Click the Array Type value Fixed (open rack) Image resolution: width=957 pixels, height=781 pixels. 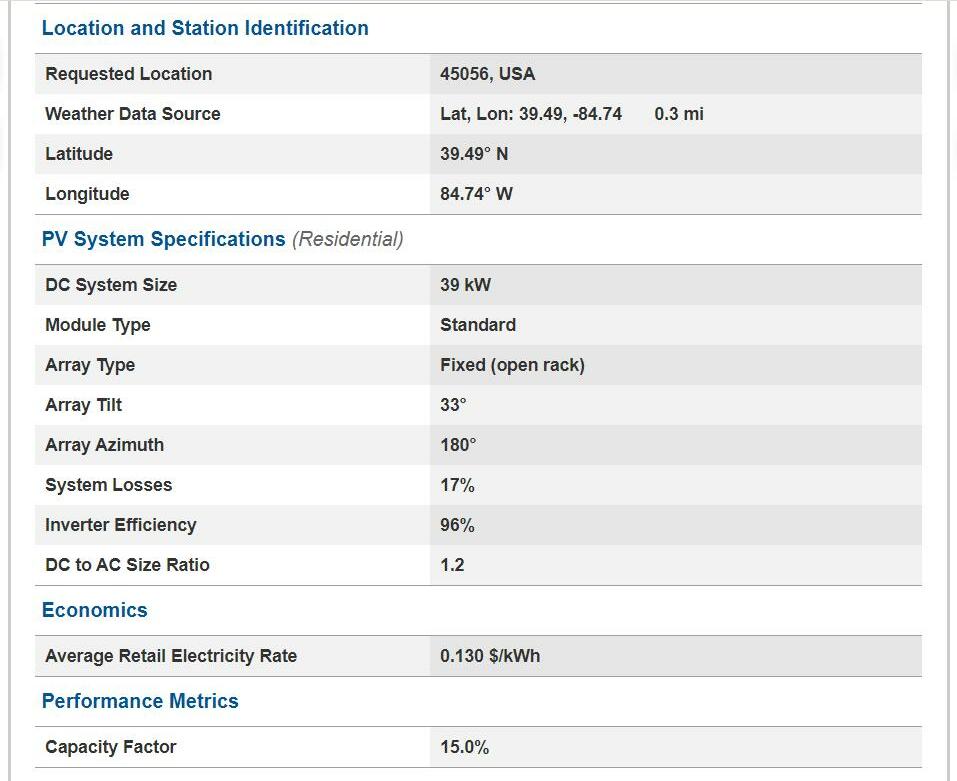[x=512, y=365]
